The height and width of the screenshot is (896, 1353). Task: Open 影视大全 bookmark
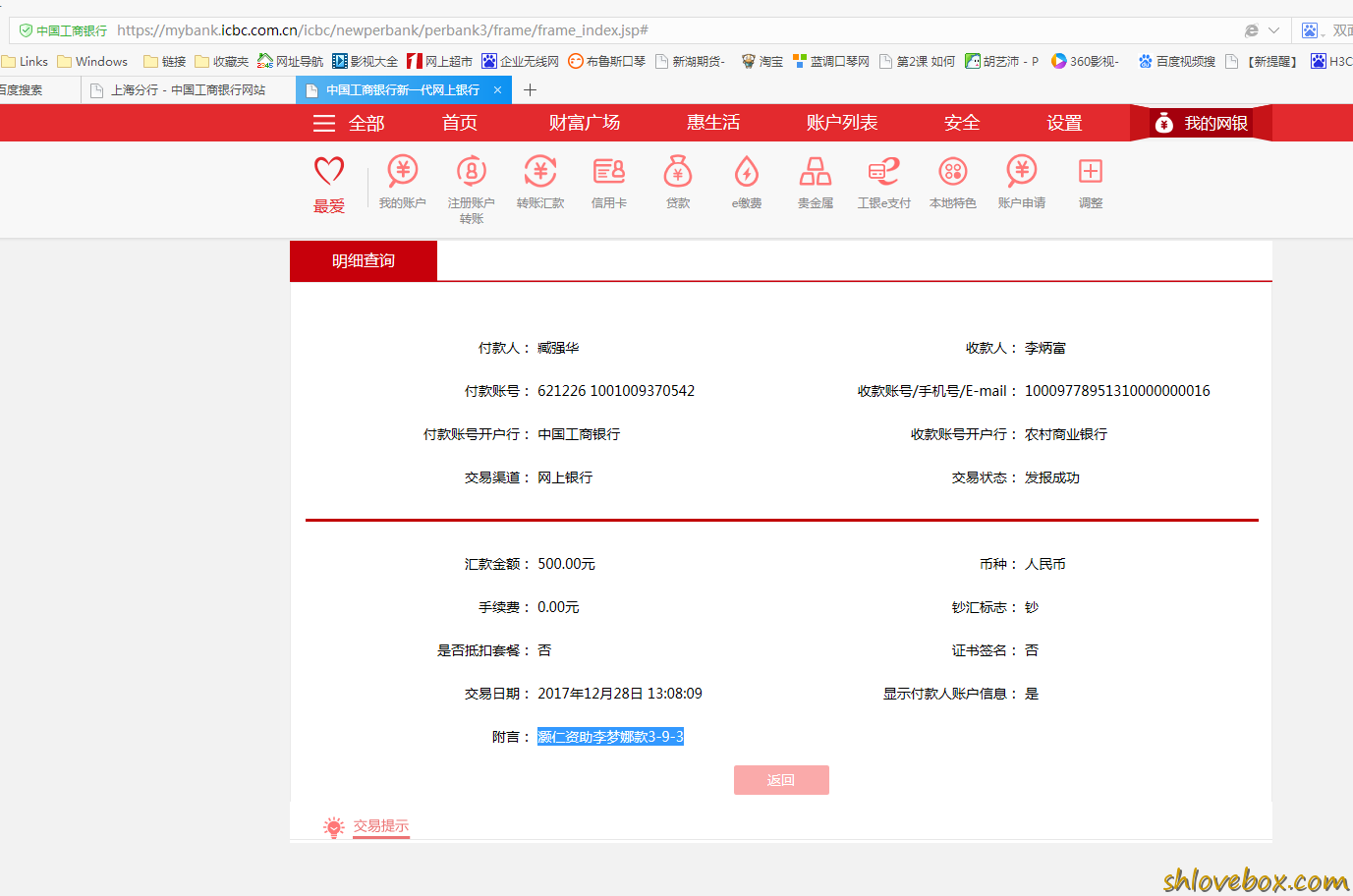click(x=366, y=61)
